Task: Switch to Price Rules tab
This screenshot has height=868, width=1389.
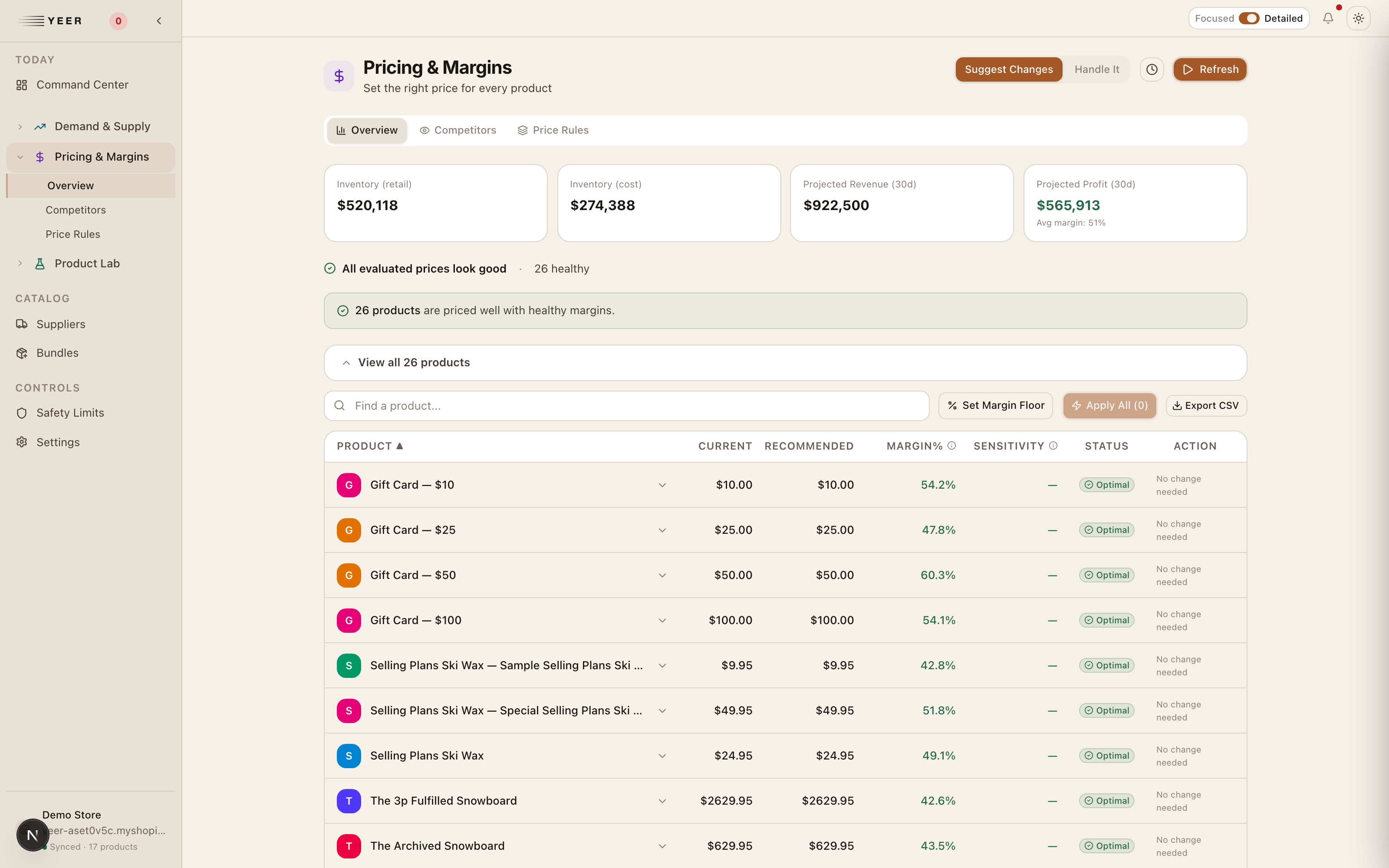Action: (x=553, y=130)
